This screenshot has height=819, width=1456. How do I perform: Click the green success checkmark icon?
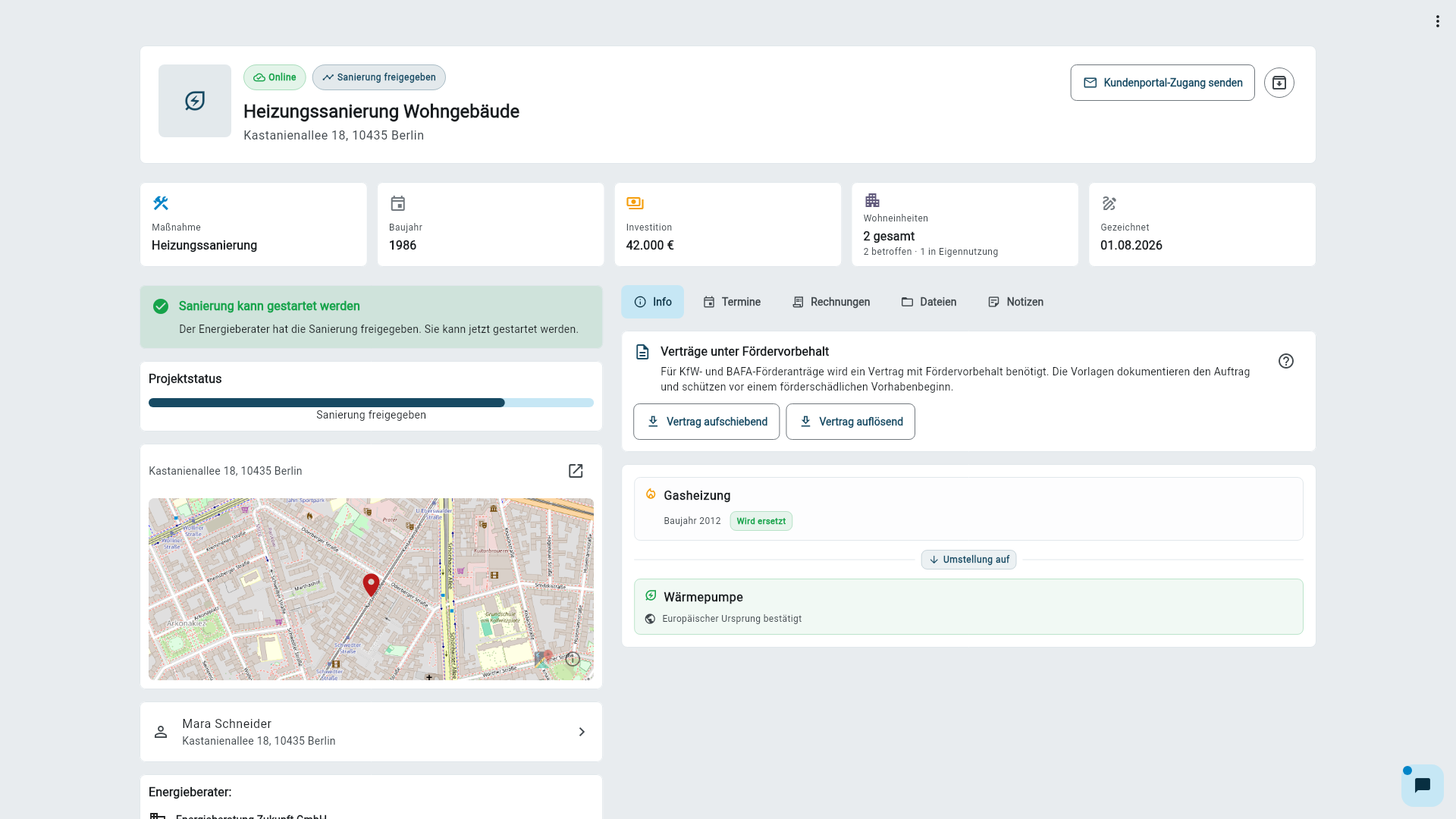point(161,306)
